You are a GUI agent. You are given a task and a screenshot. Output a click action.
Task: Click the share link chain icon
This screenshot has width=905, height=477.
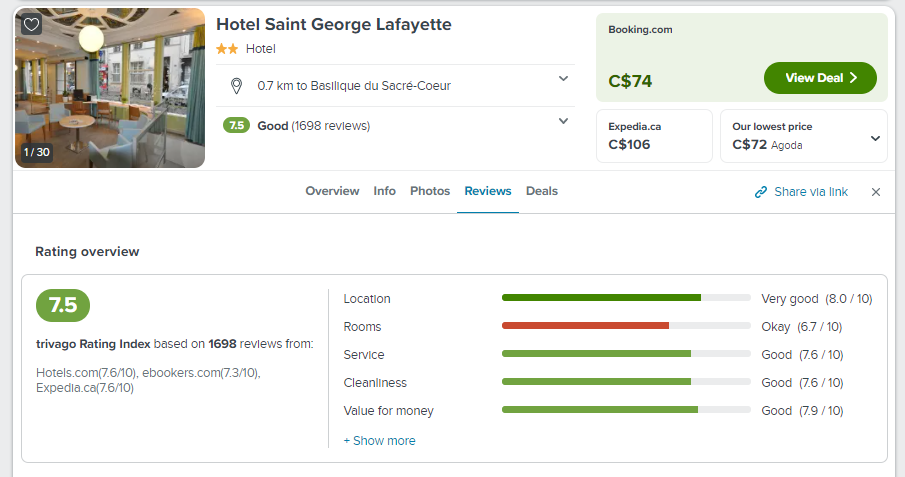tap(761, 192)
